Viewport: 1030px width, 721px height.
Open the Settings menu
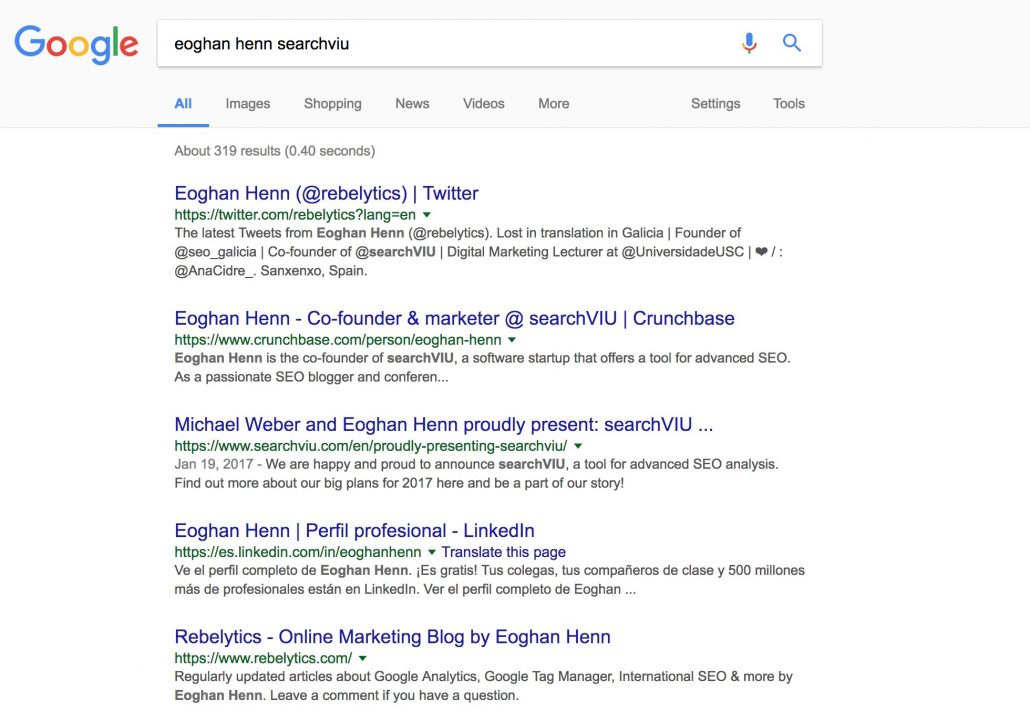click(x=715, y=103)
